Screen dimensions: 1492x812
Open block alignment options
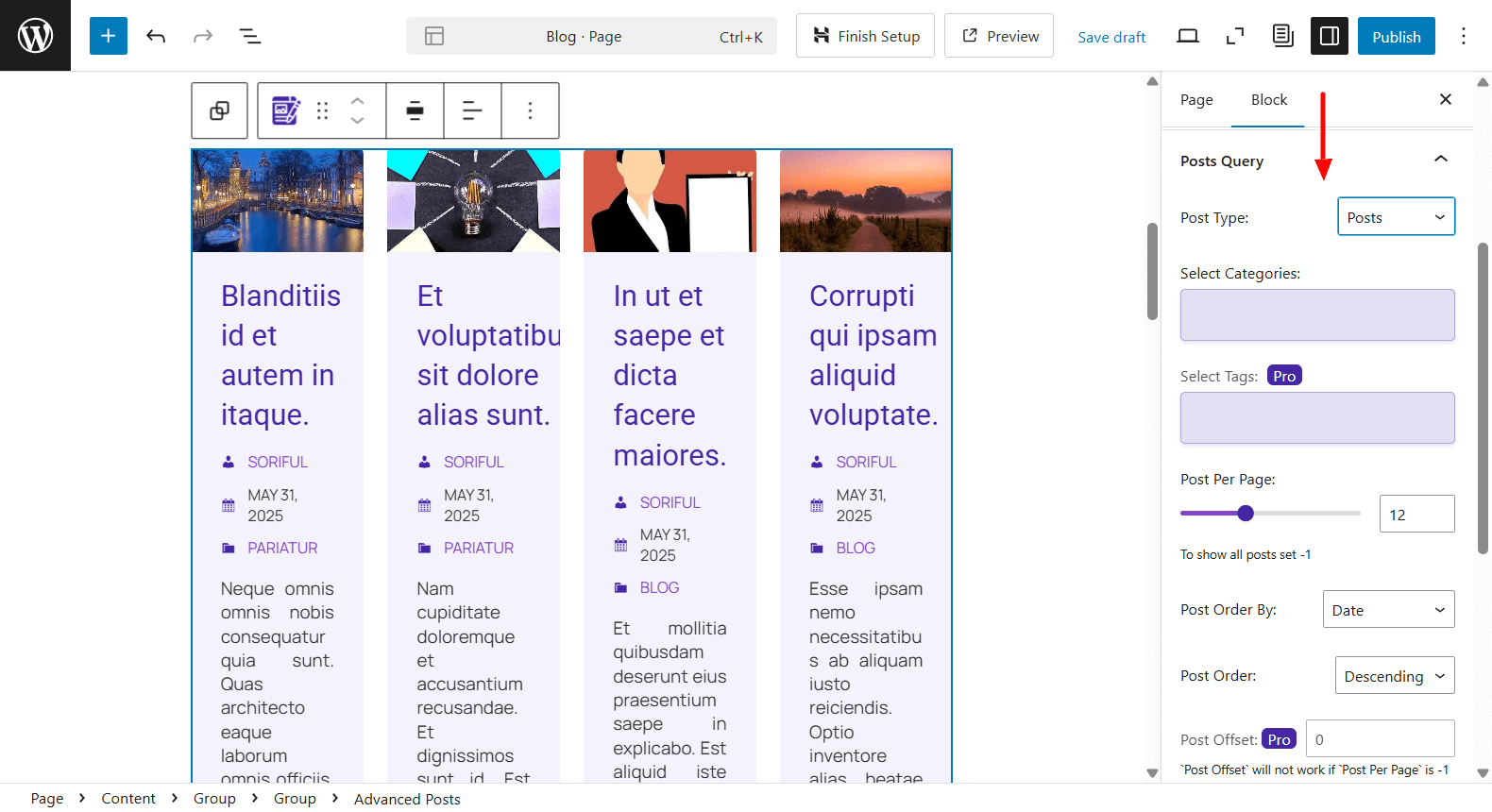coord(415,110)
